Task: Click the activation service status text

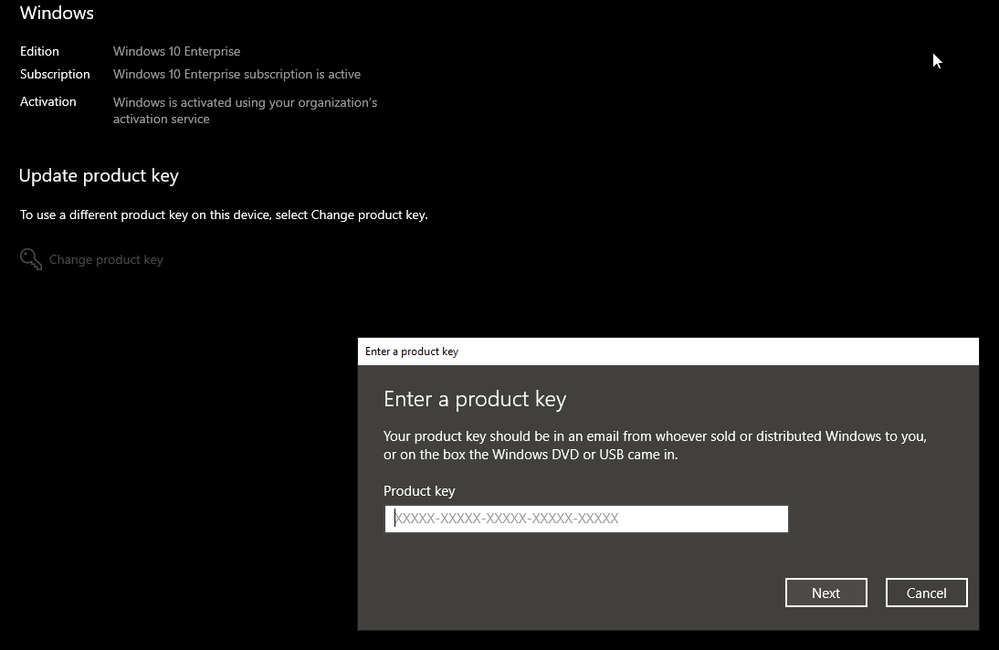Action: coord(245,110)
